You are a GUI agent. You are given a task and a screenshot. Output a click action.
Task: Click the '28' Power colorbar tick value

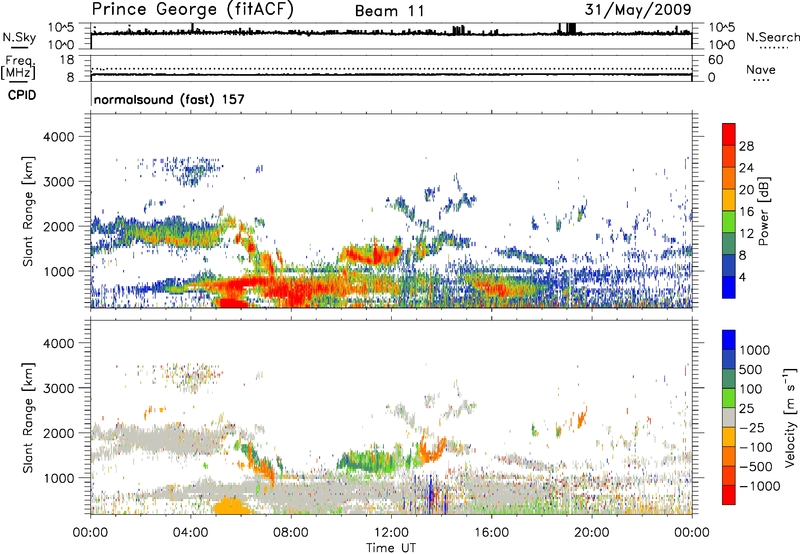(x=746, y=146)
